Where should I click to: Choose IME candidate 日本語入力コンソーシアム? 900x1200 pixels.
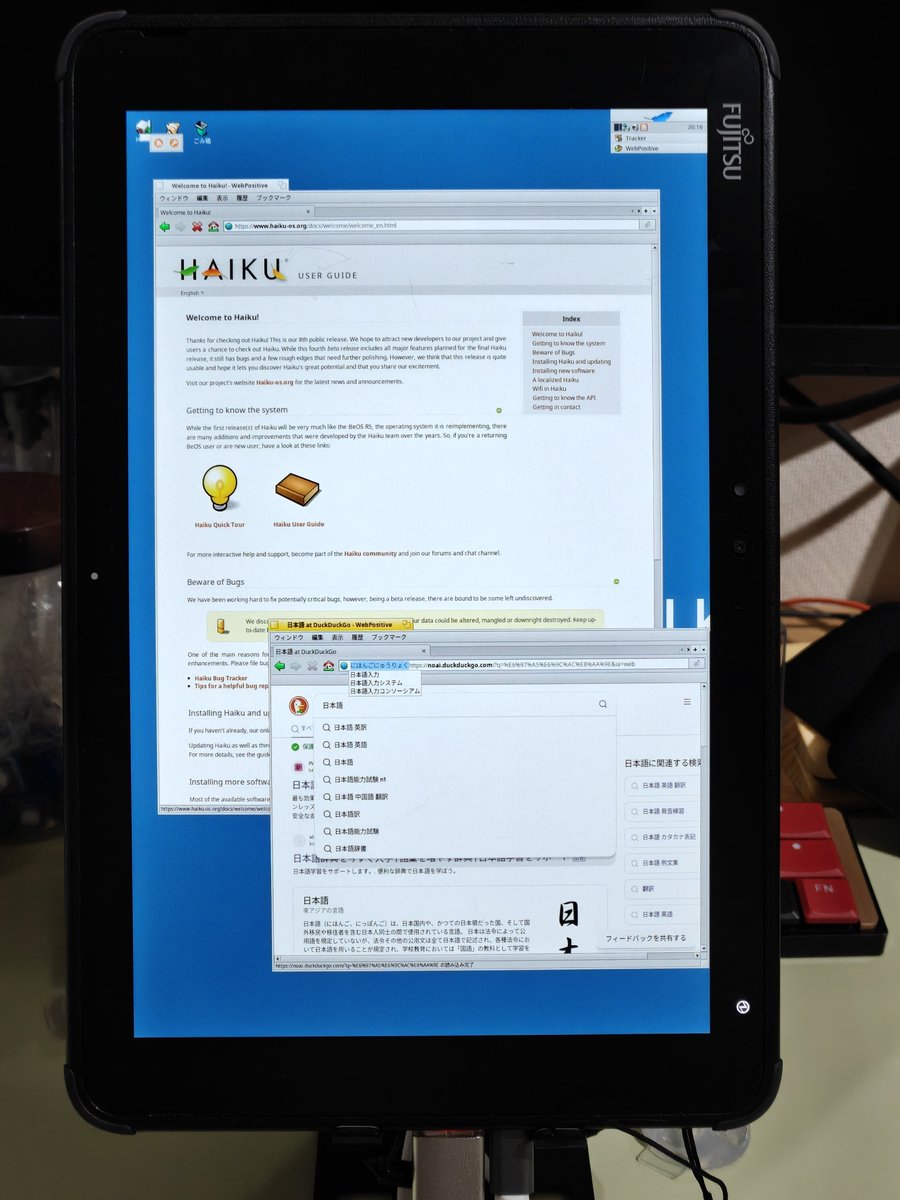point(385,691)
